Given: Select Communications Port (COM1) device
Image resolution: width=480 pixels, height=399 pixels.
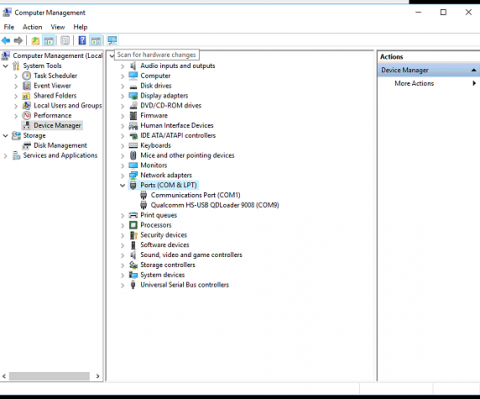Looking at the screenshot, I should (x=195, y=195).
